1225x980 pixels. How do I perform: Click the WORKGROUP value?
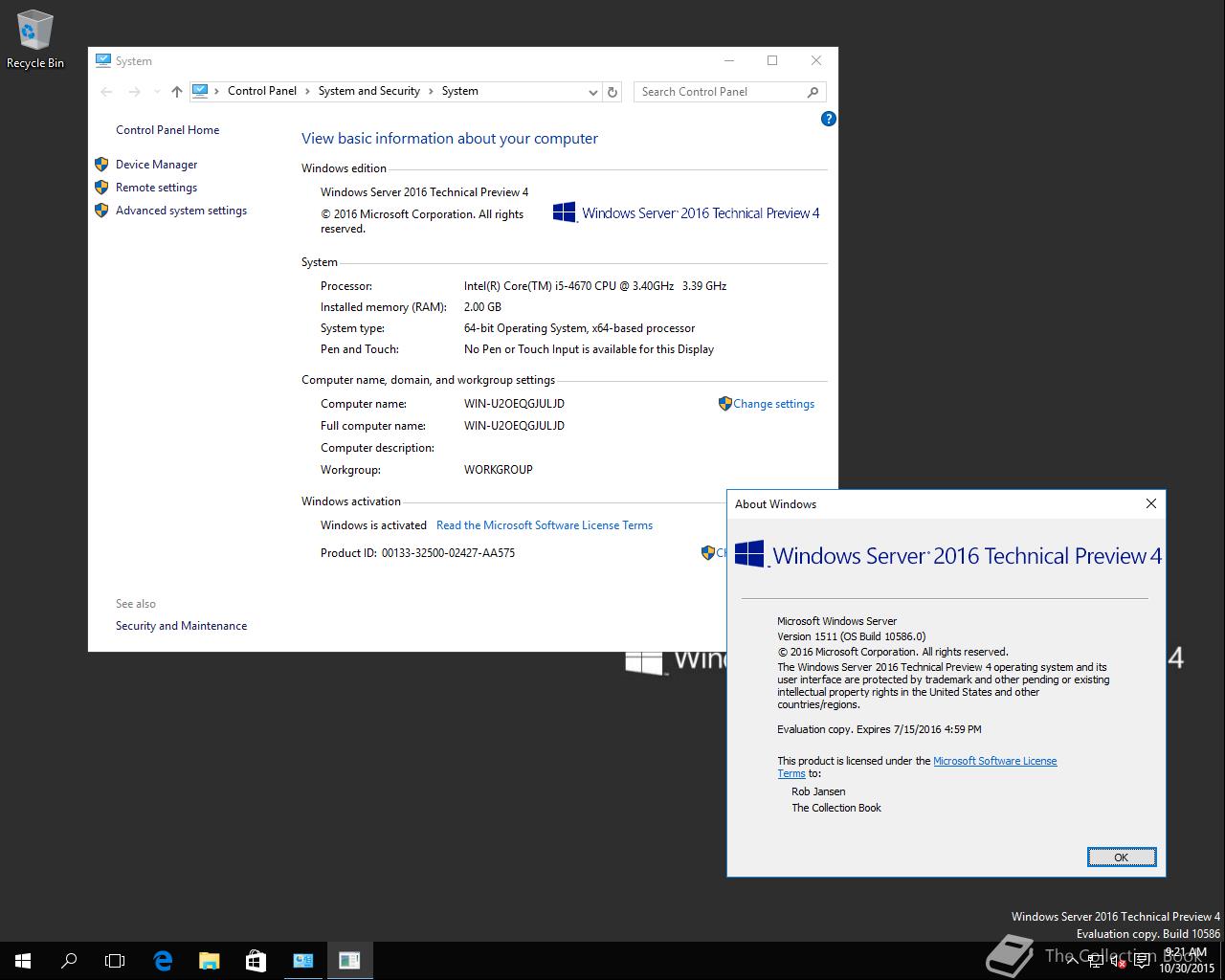tap(499, 470)
